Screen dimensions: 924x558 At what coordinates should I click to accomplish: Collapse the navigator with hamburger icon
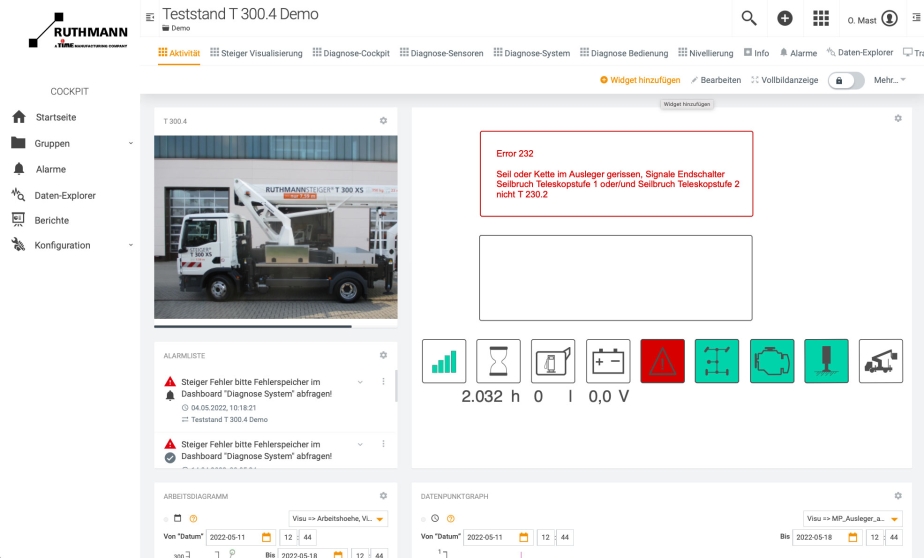[150, 17]
